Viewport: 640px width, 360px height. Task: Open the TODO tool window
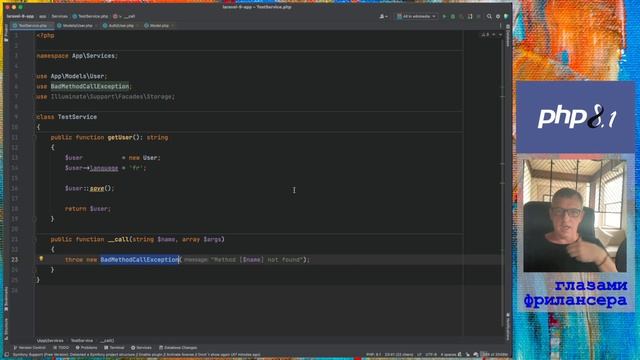click(x=61, y=348)
